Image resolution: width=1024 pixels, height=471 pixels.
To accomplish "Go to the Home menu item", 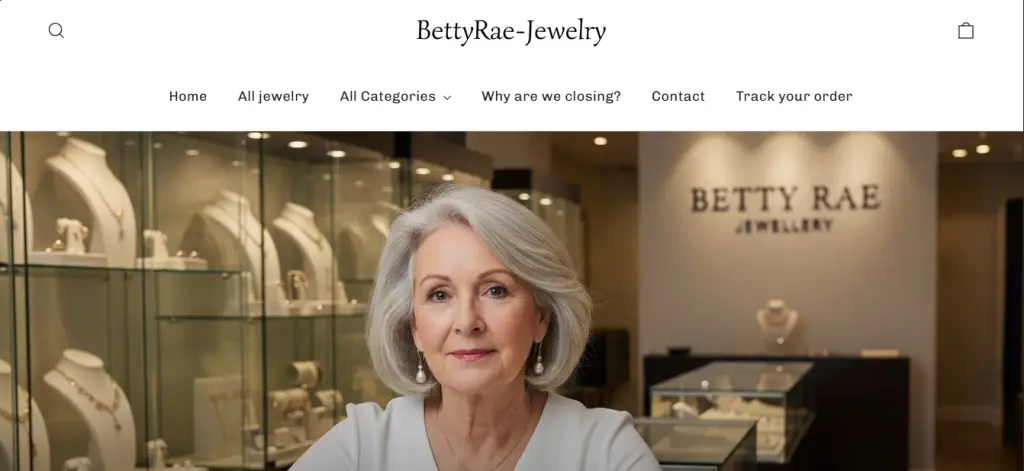I will coord(188,97).
